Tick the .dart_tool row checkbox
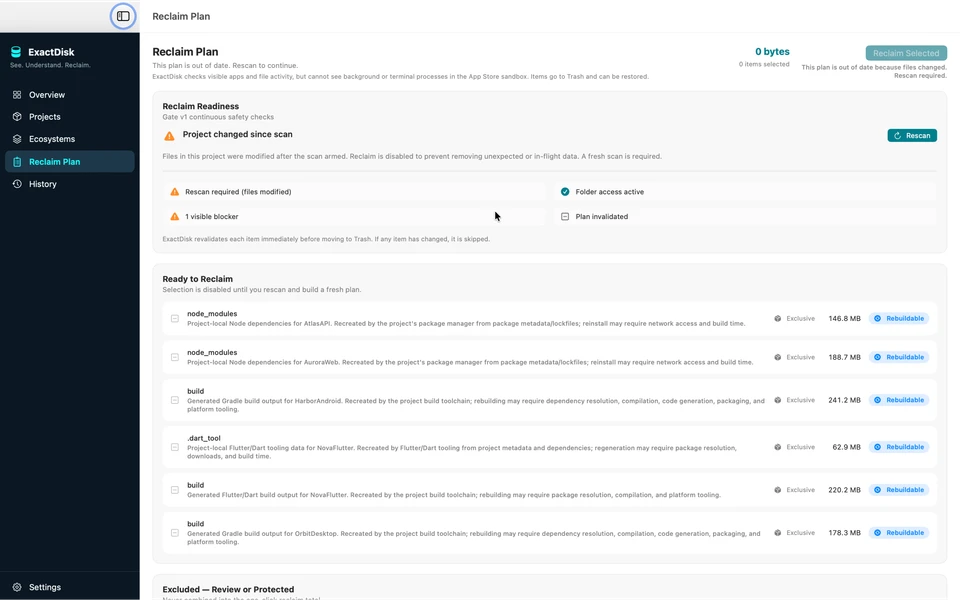This screenshot has width=960, height=600. tap(174, 447)
